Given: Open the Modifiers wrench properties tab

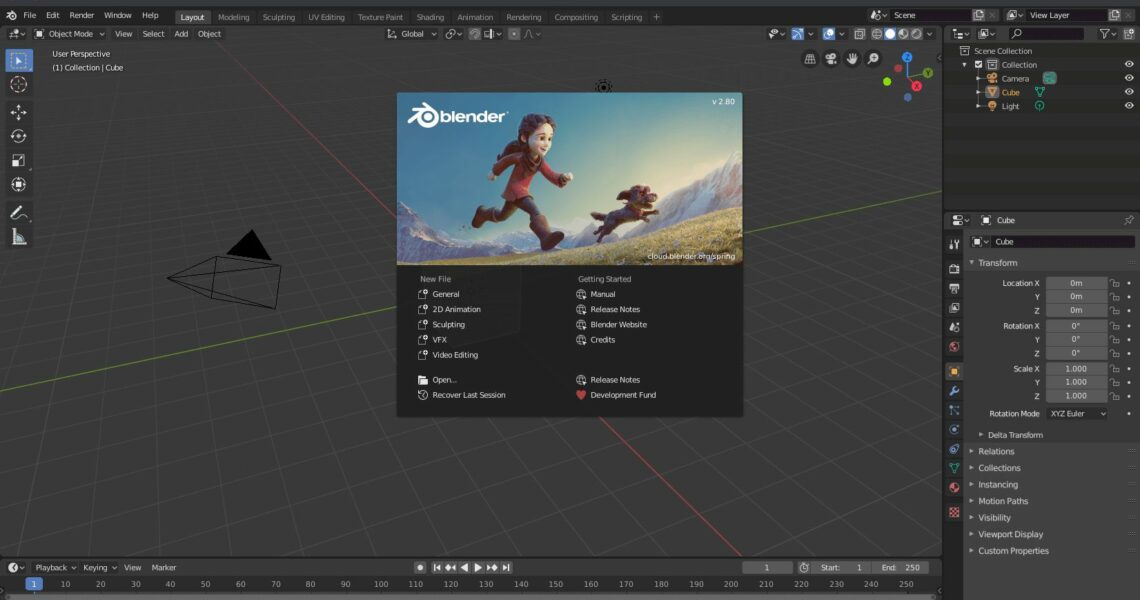Looking at the screenshot, I should point(954,391).
